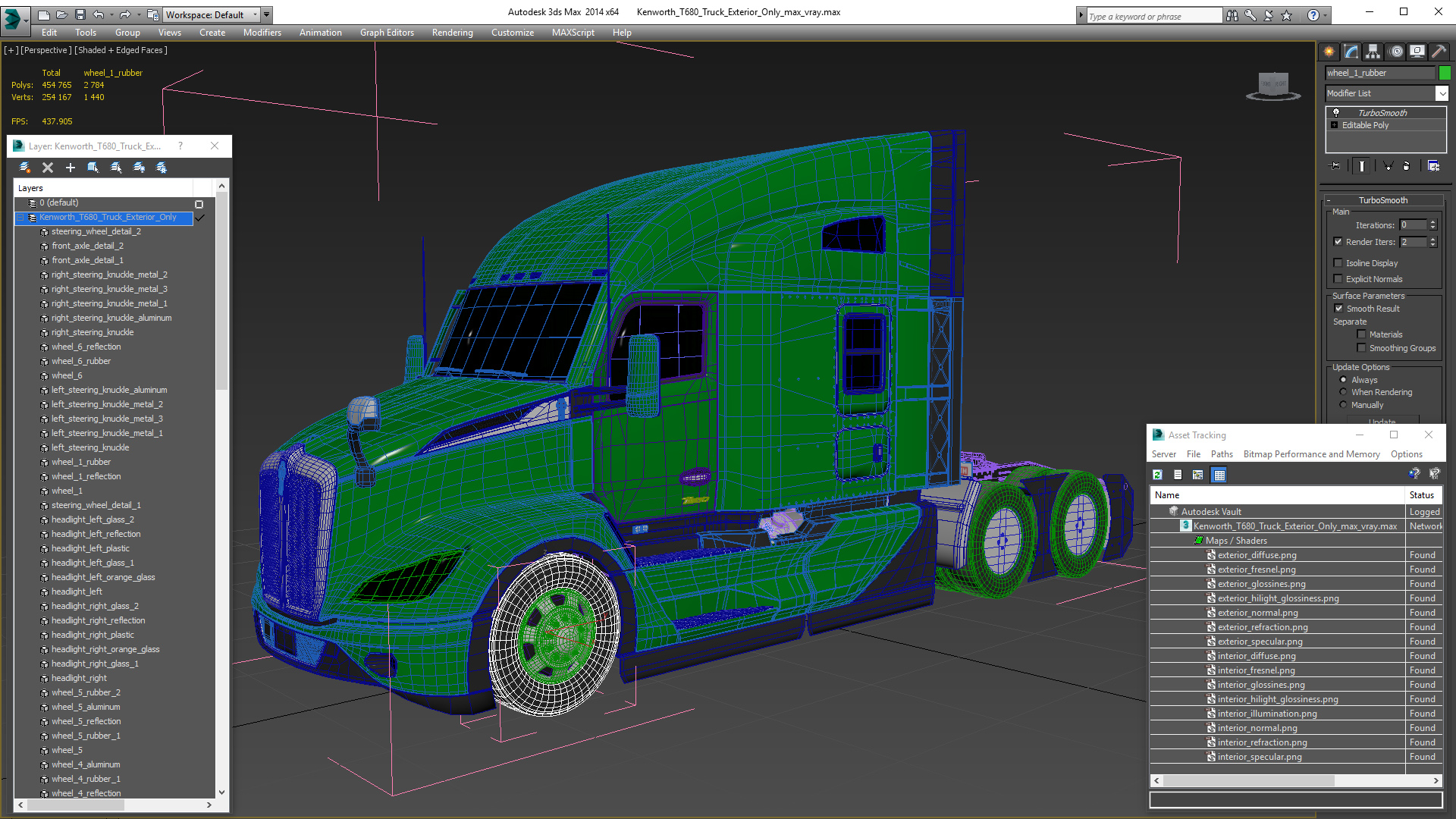
Task: Open Bitmap Performance and Memory menu
Action: [x=1312, y=454]
